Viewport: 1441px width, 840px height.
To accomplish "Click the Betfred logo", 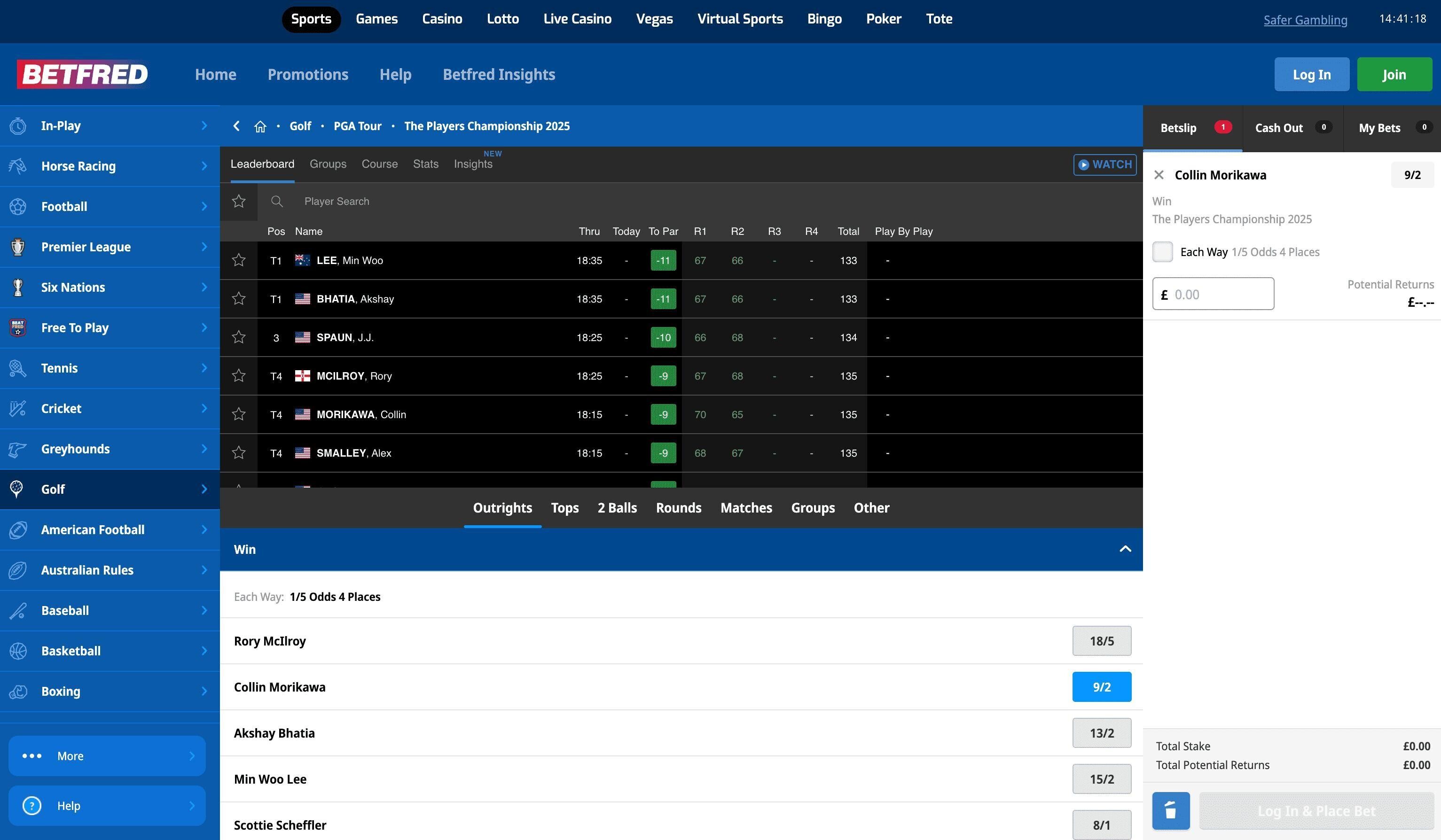I will (83, 74).
